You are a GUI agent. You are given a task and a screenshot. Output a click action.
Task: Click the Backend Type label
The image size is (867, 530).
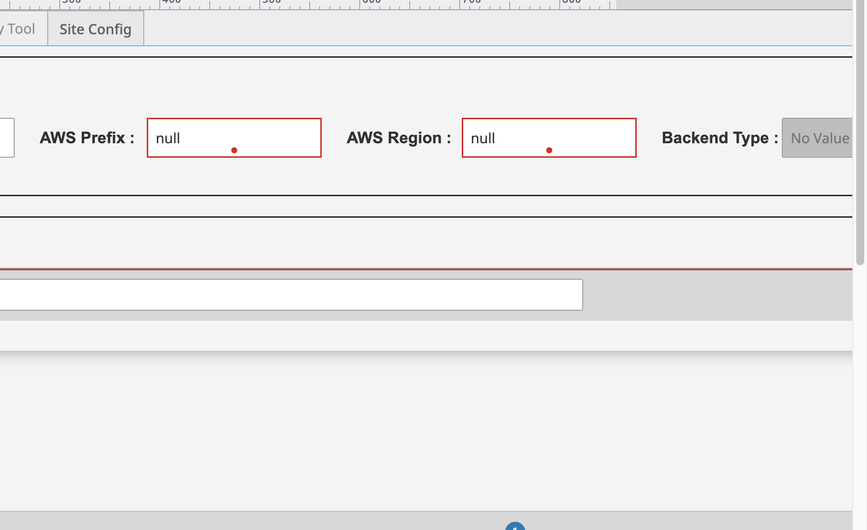click(x=719, y=138)
